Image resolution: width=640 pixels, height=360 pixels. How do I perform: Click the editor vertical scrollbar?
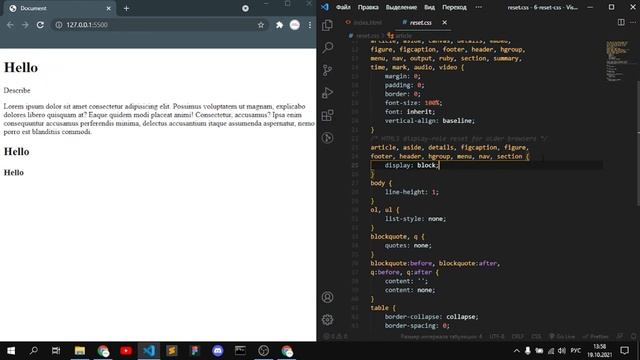[x=638, y=143]
